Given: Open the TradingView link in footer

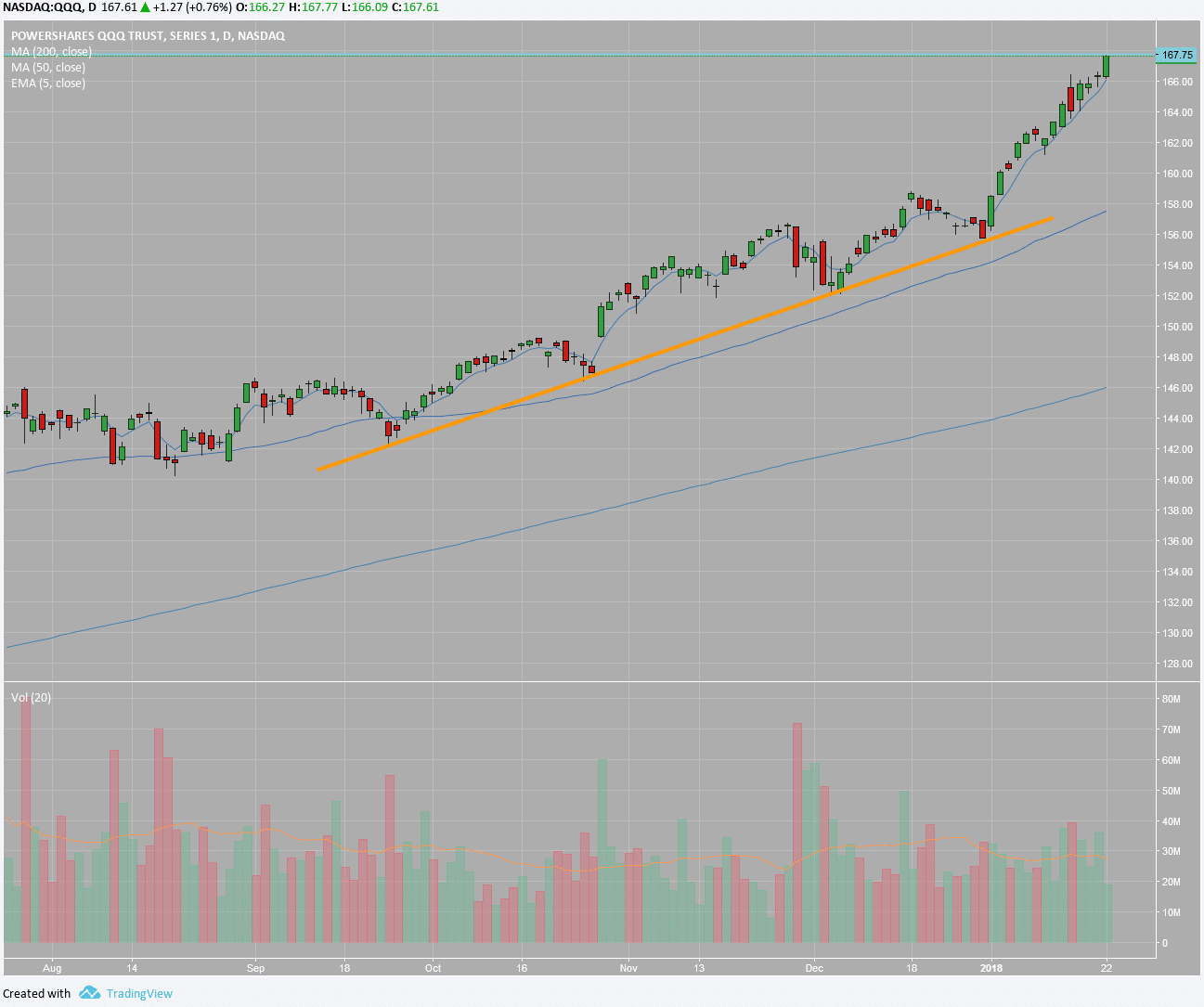Looking at the screenshot, I should pos(139,993).
